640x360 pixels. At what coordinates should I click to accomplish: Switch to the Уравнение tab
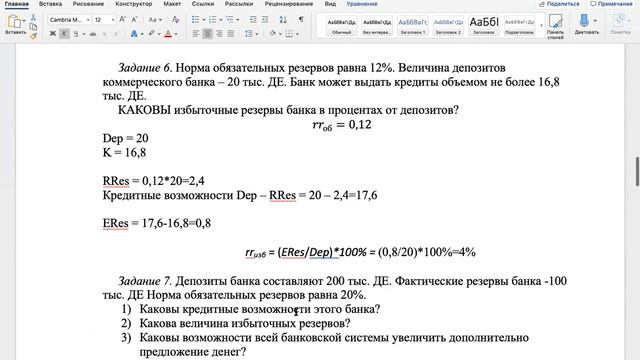362,4
